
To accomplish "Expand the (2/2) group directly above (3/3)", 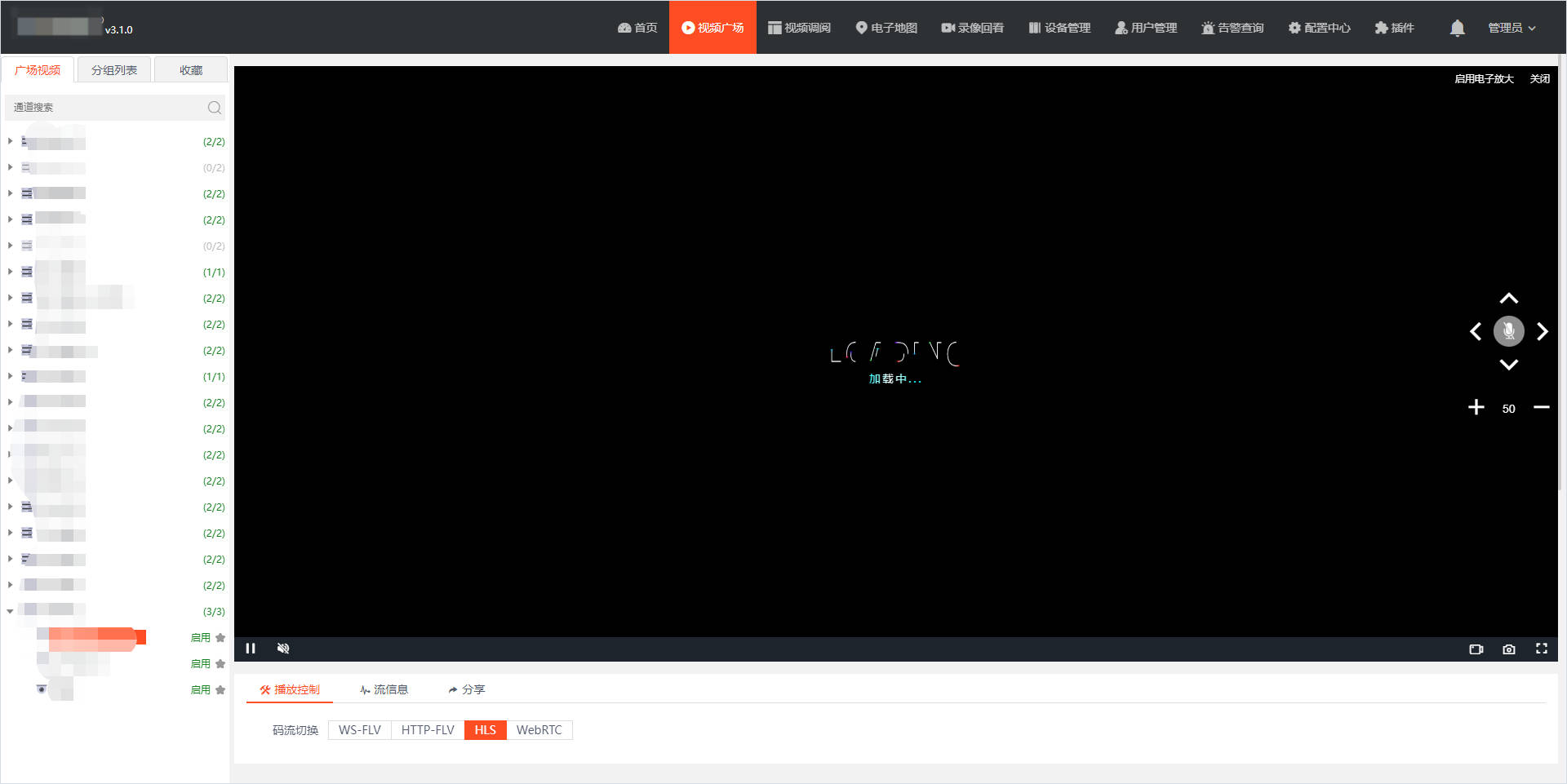I will pos(10,585).
